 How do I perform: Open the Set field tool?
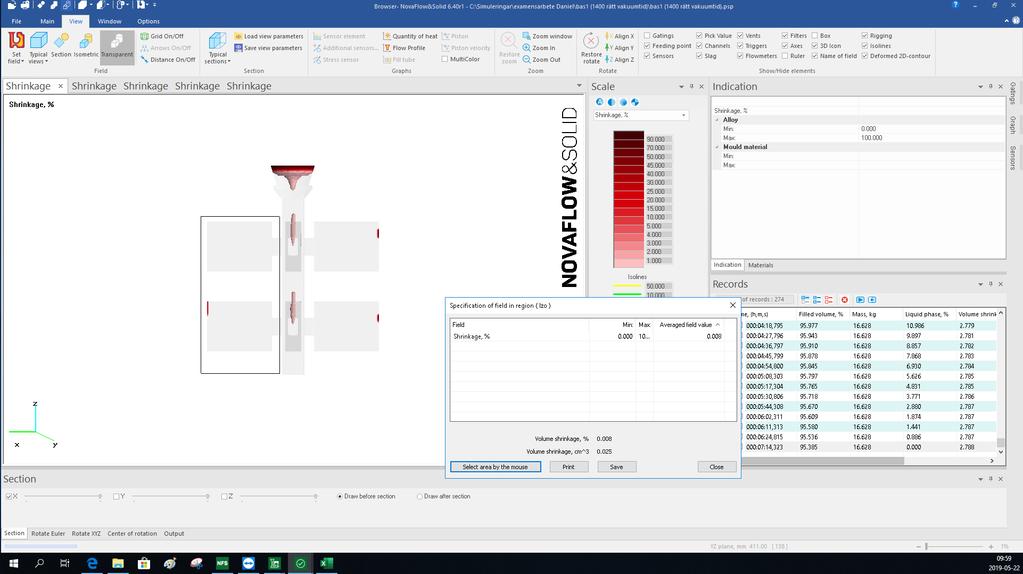(16, 48)
